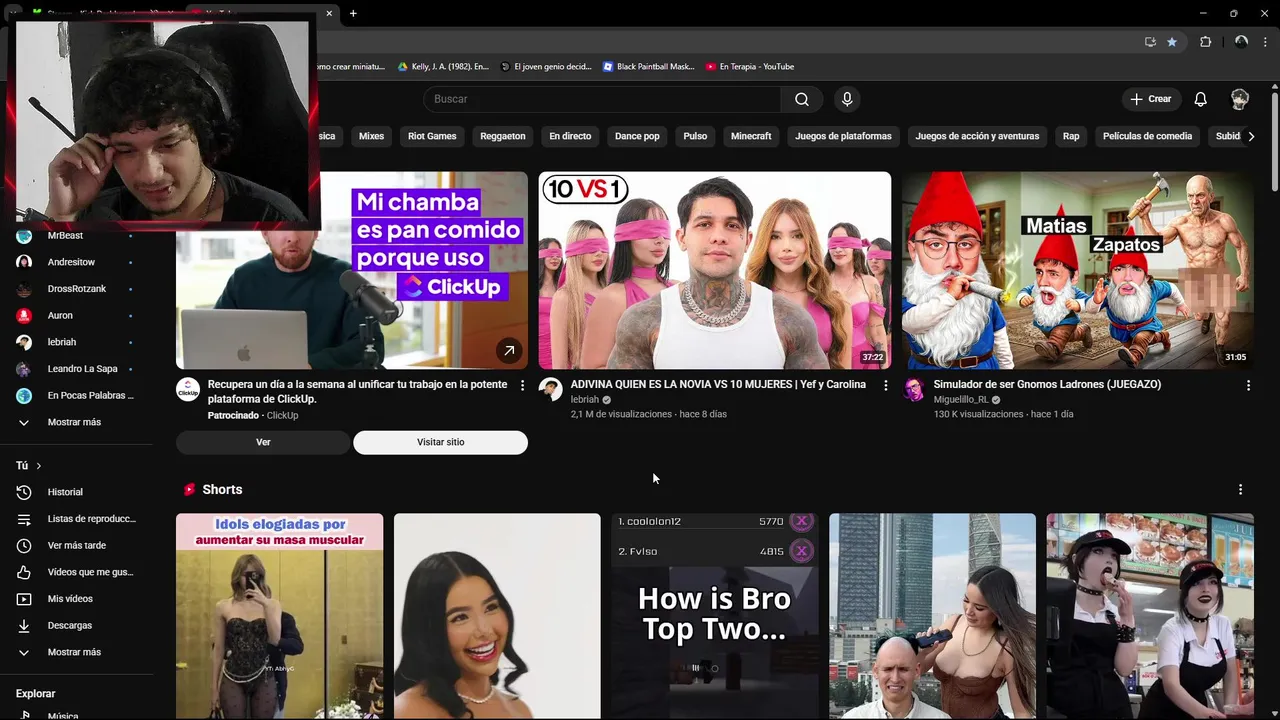Open the Idols elogiadas short

coord(279,616)
